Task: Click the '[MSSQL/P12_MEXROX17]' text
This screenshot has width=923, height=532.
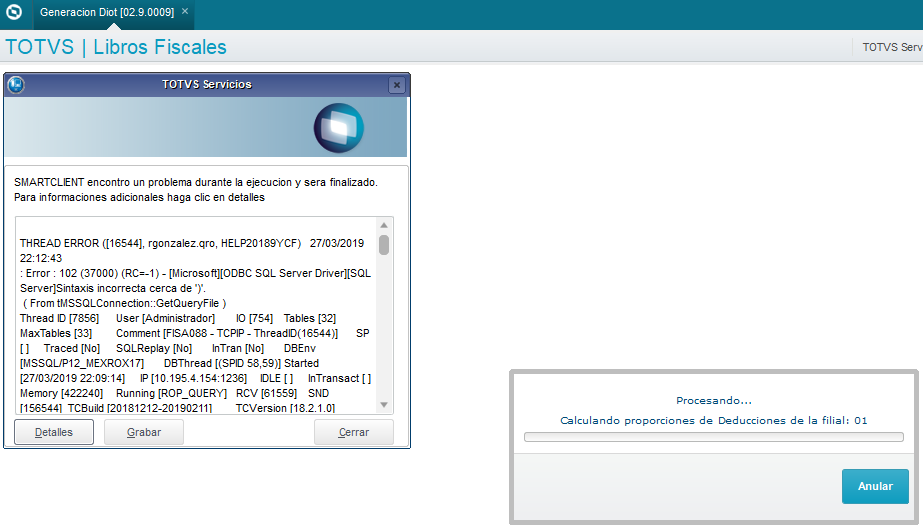Action: coord(82,363)
